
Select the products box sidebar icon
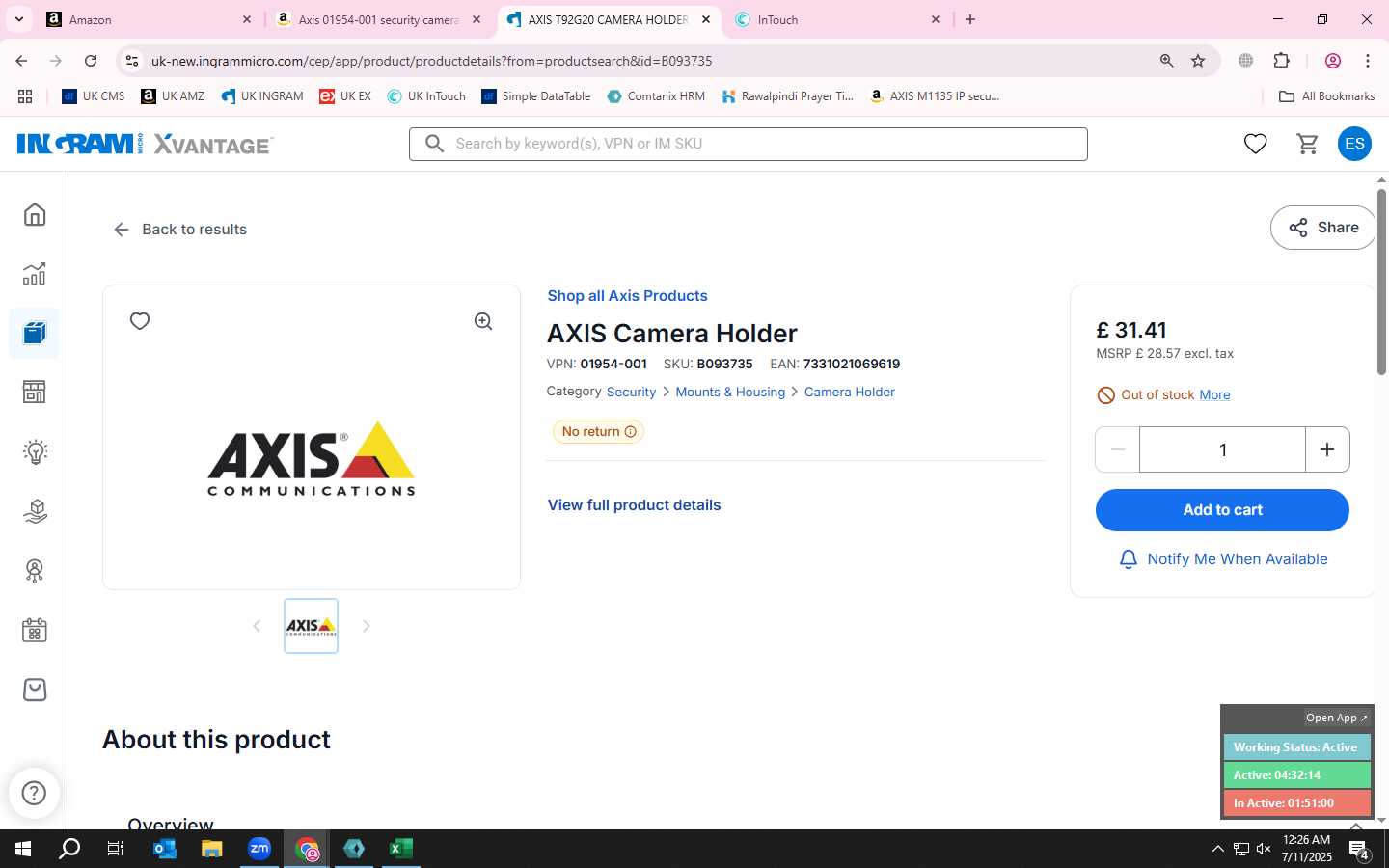[x=35, y=333]
